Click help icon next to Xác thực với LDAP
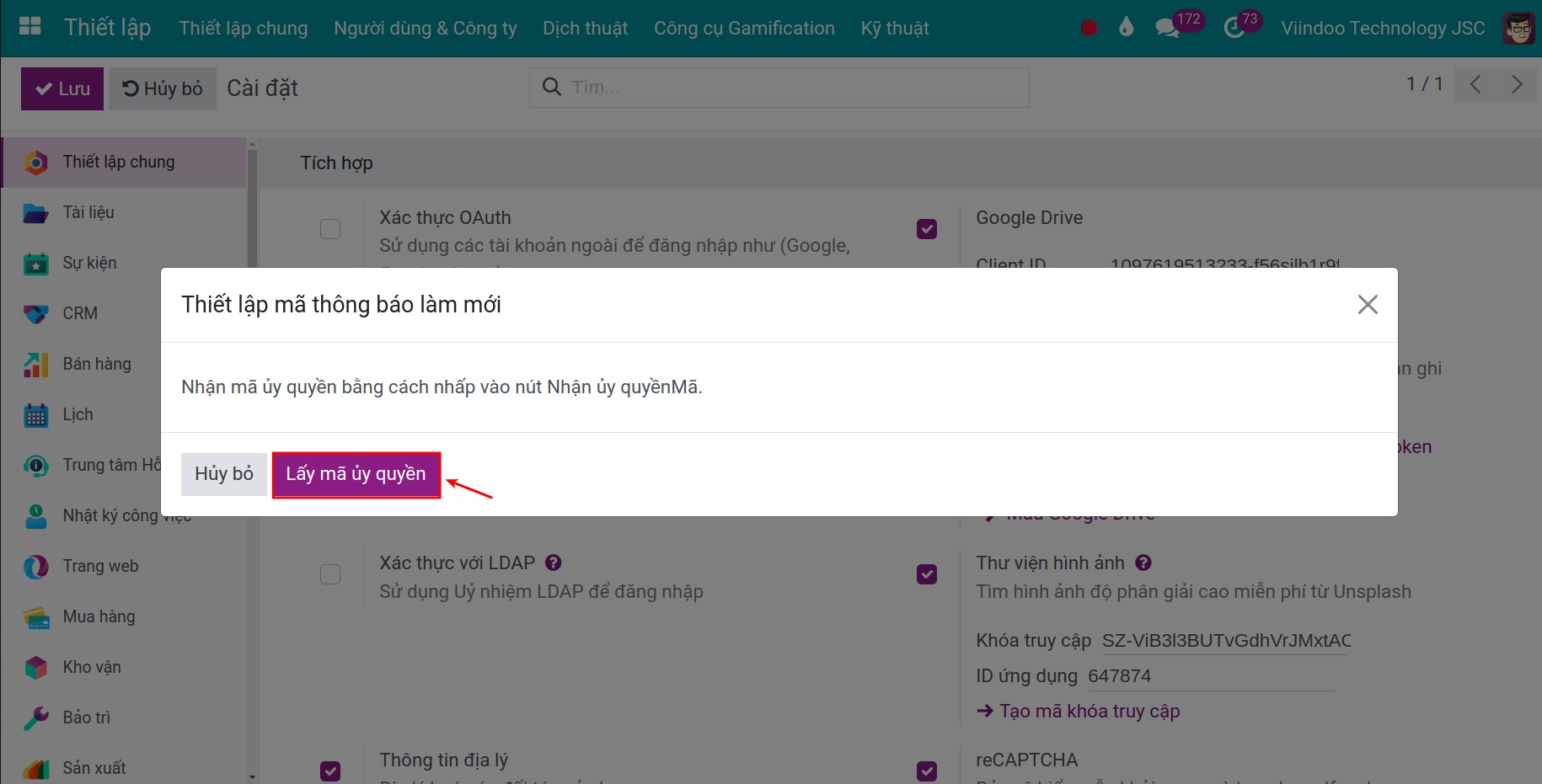 (554, 563)
